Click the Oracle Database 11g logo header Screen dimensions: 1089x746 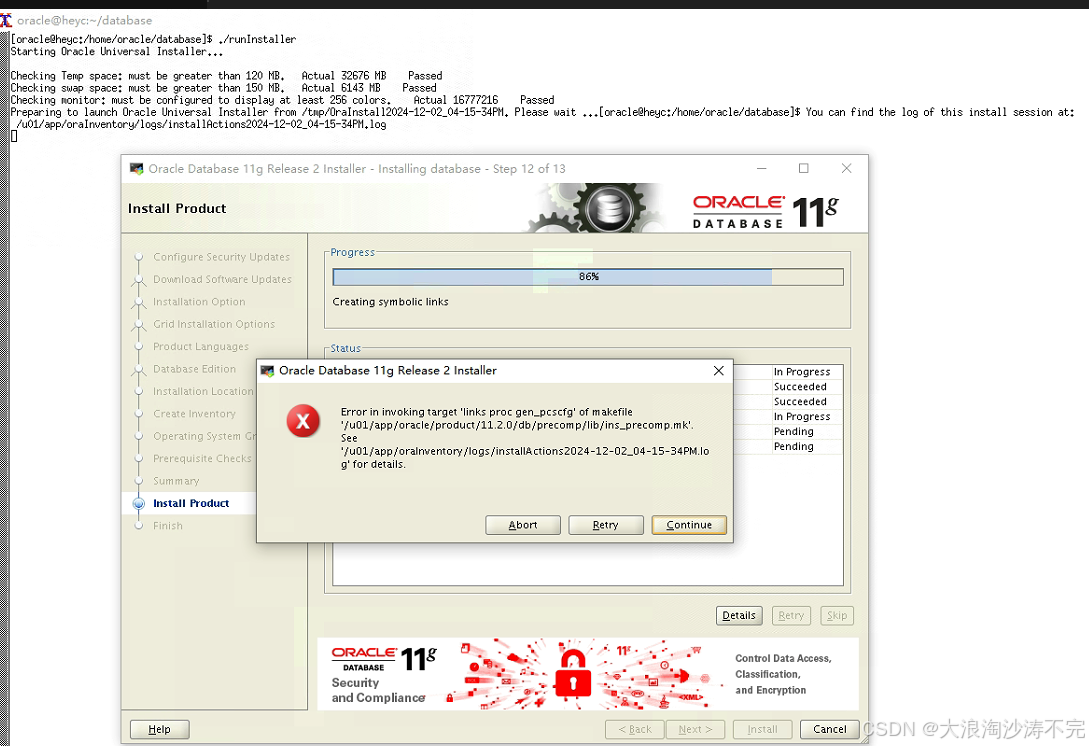coord(765,212)
